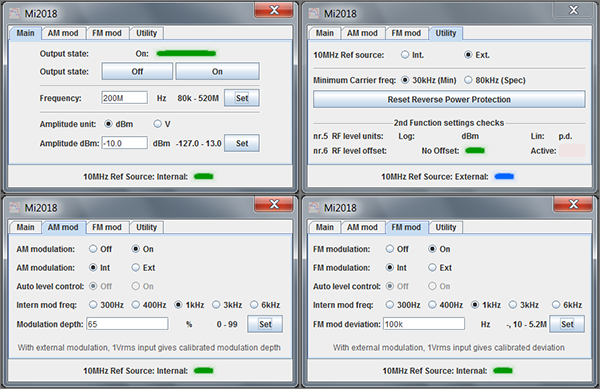The height and width of the screenshot is (389, 600).
Task: Select 80kHz (Spec) minimum carrier frequency
Action: tap(468, 80)
